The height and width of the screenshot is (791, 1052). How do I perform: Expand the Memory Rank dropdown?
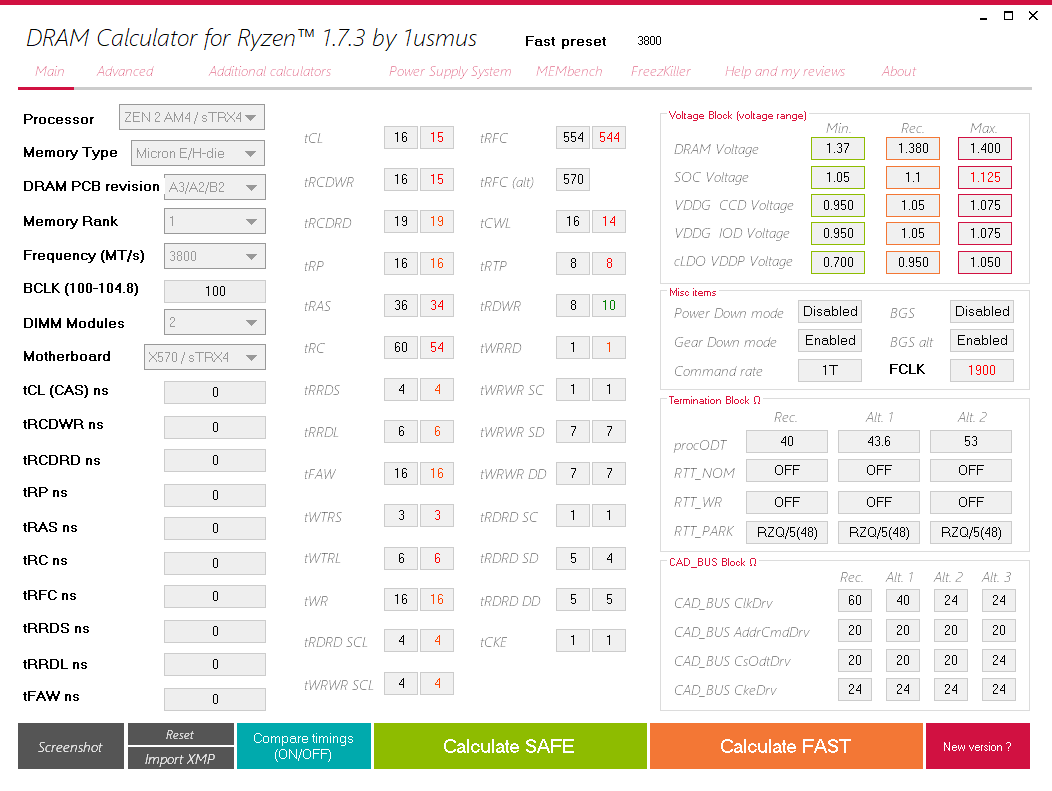pos(215,221)
